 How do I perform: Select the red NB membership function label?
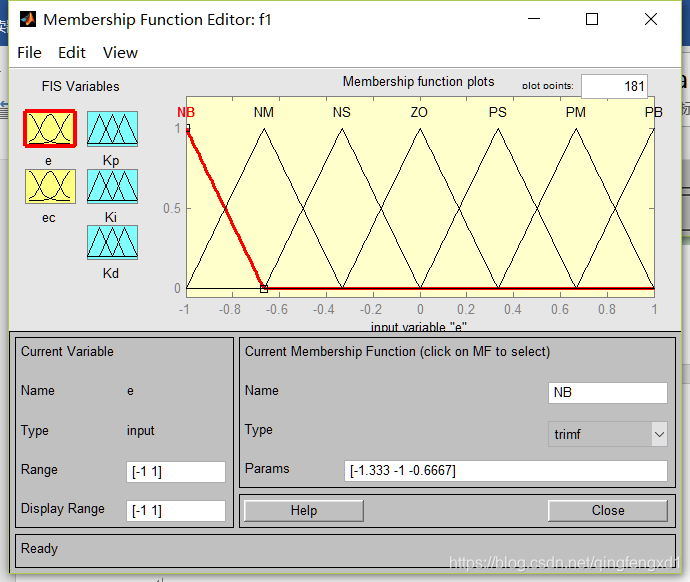(x=186, y=113)
